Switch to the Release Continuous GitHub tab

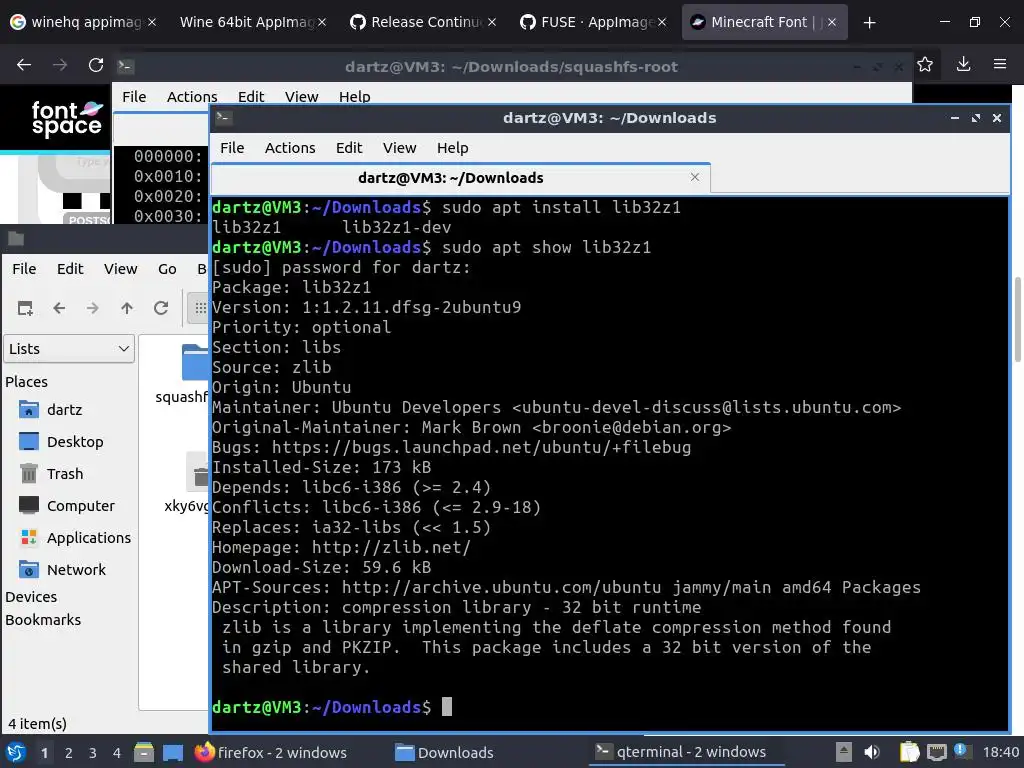tap(422, 22)
